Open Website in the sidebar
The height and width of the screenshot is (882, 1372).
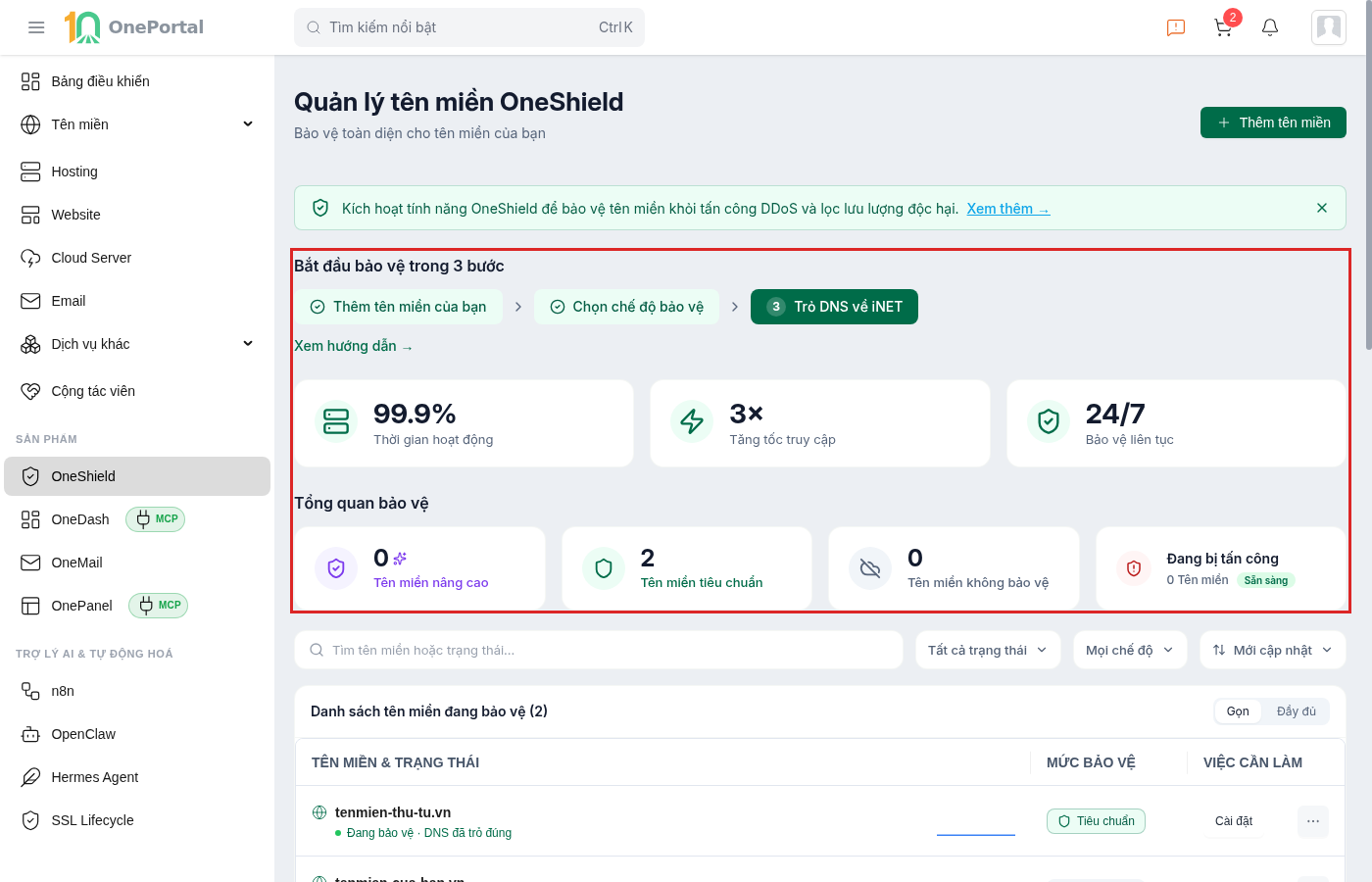(137, 215)
